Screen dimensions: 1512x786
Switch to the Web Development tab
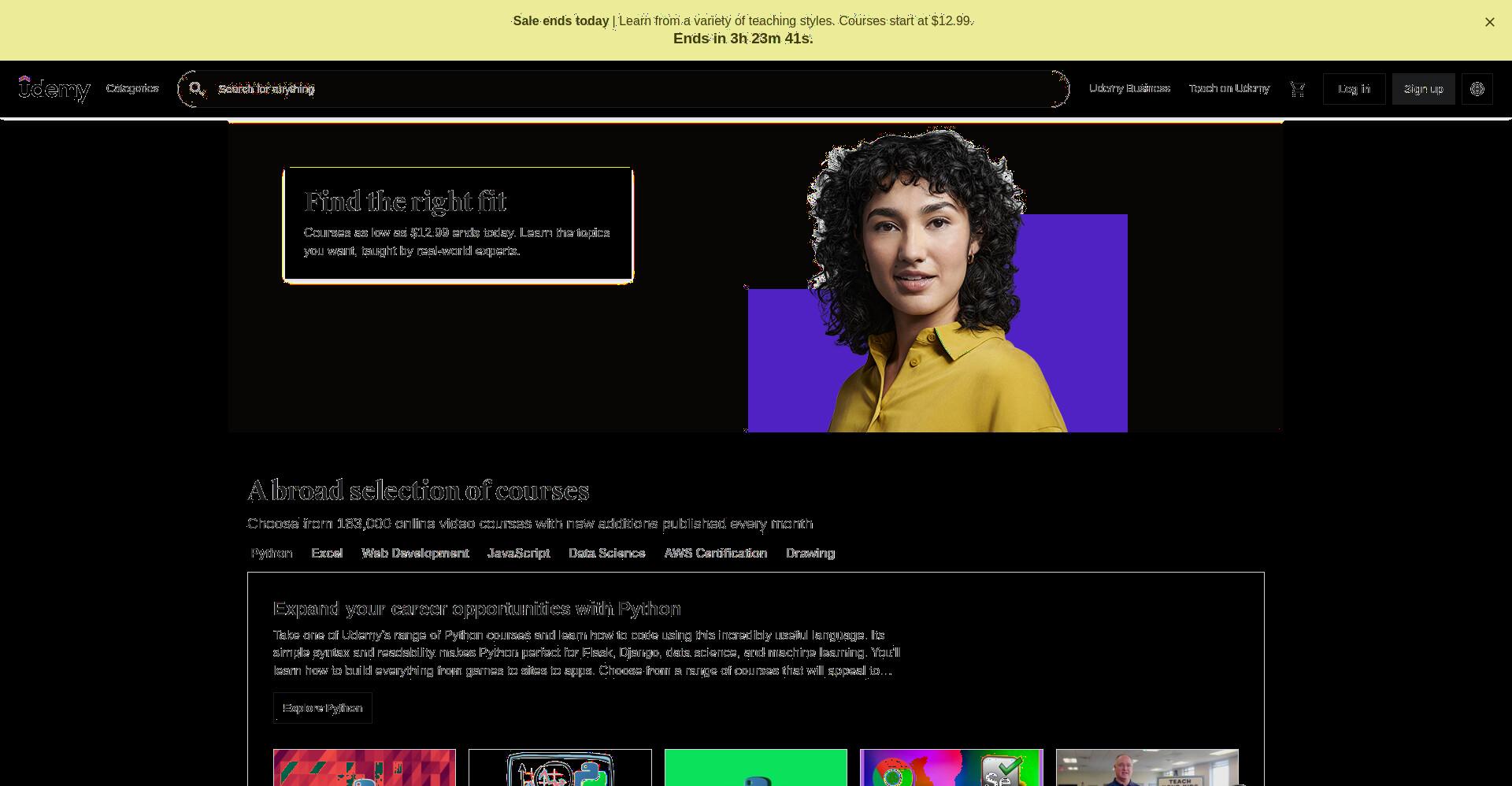click(x=415, y=553)
